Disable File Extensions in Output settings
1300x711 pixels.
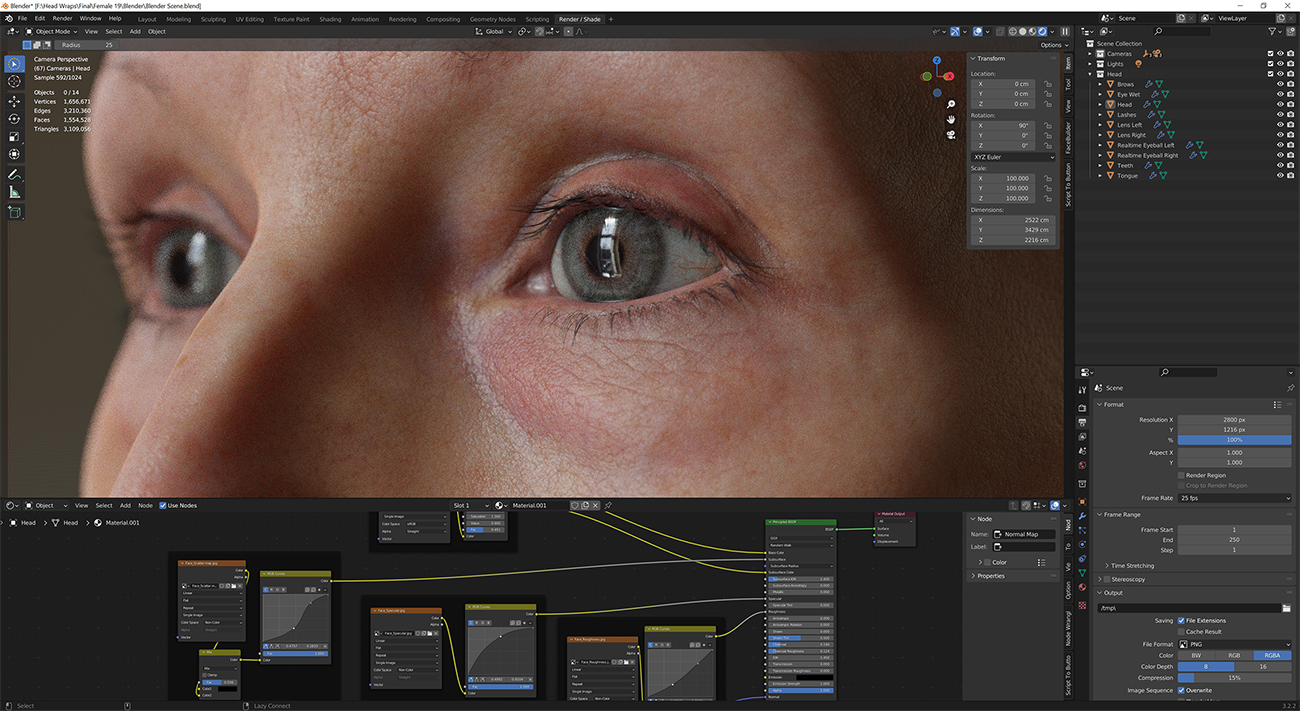pyautogui.click(x=1181, y=620)
